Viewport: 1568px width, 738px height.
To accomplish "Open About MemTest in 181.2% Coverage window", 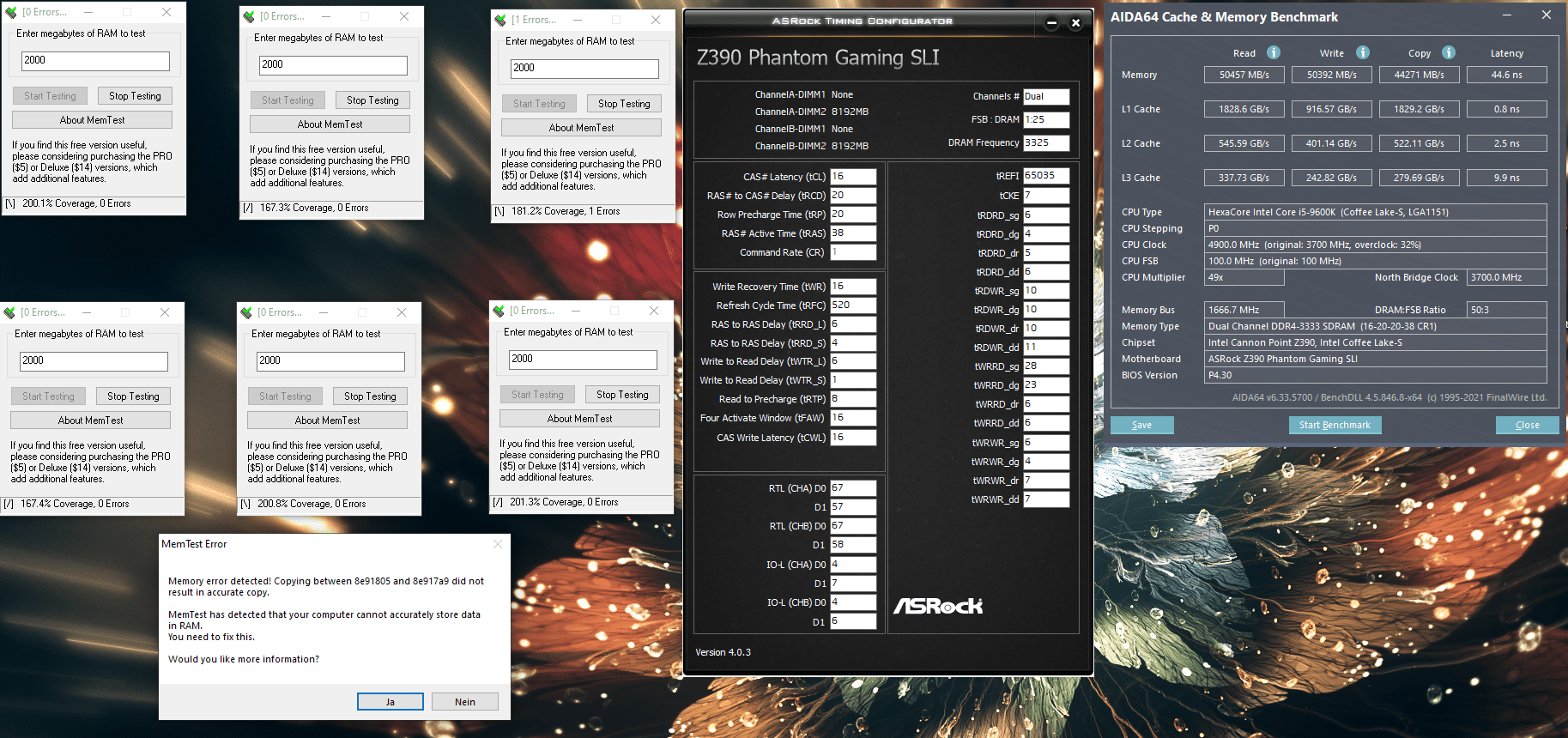I will coord(581,128).
